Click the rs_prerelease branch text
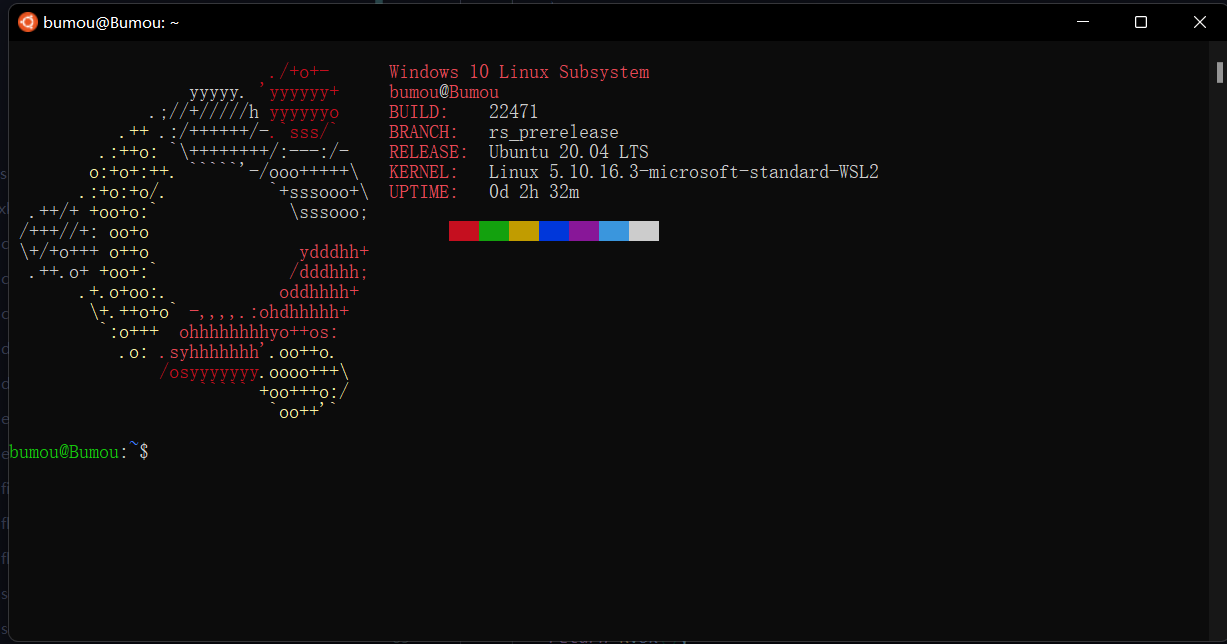This screenshot has height=644, width=1227. click(x=554, y=131)
